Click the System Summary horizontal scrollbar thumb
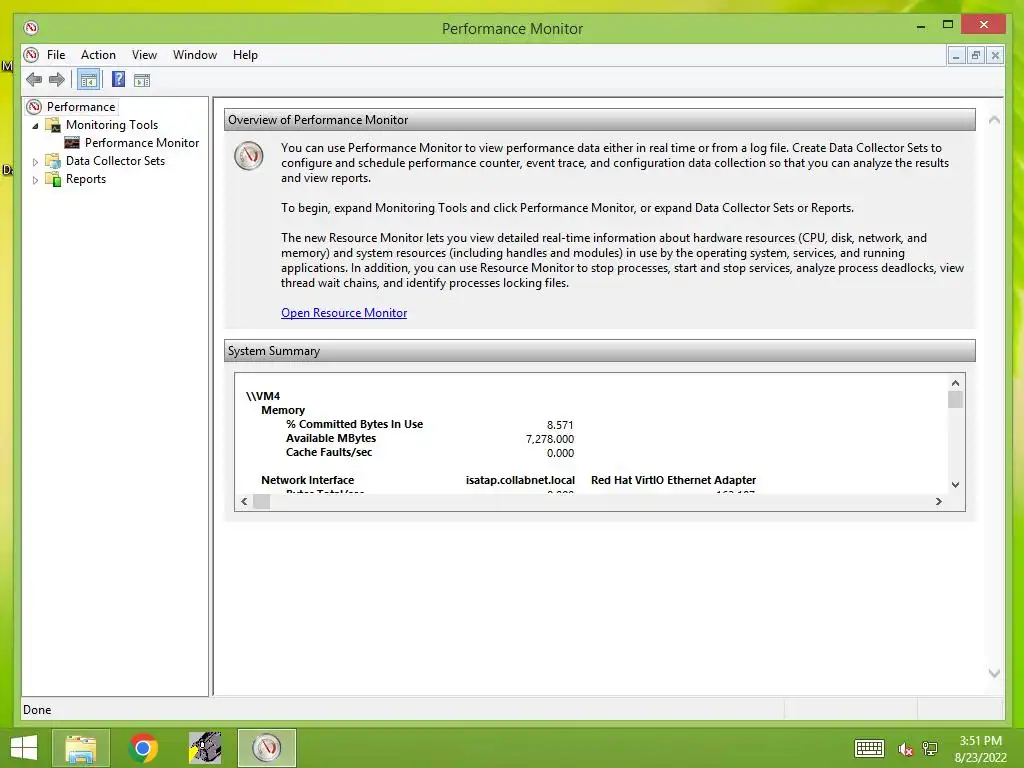This screenshot has width=1024, height=768. pos(261,502)
